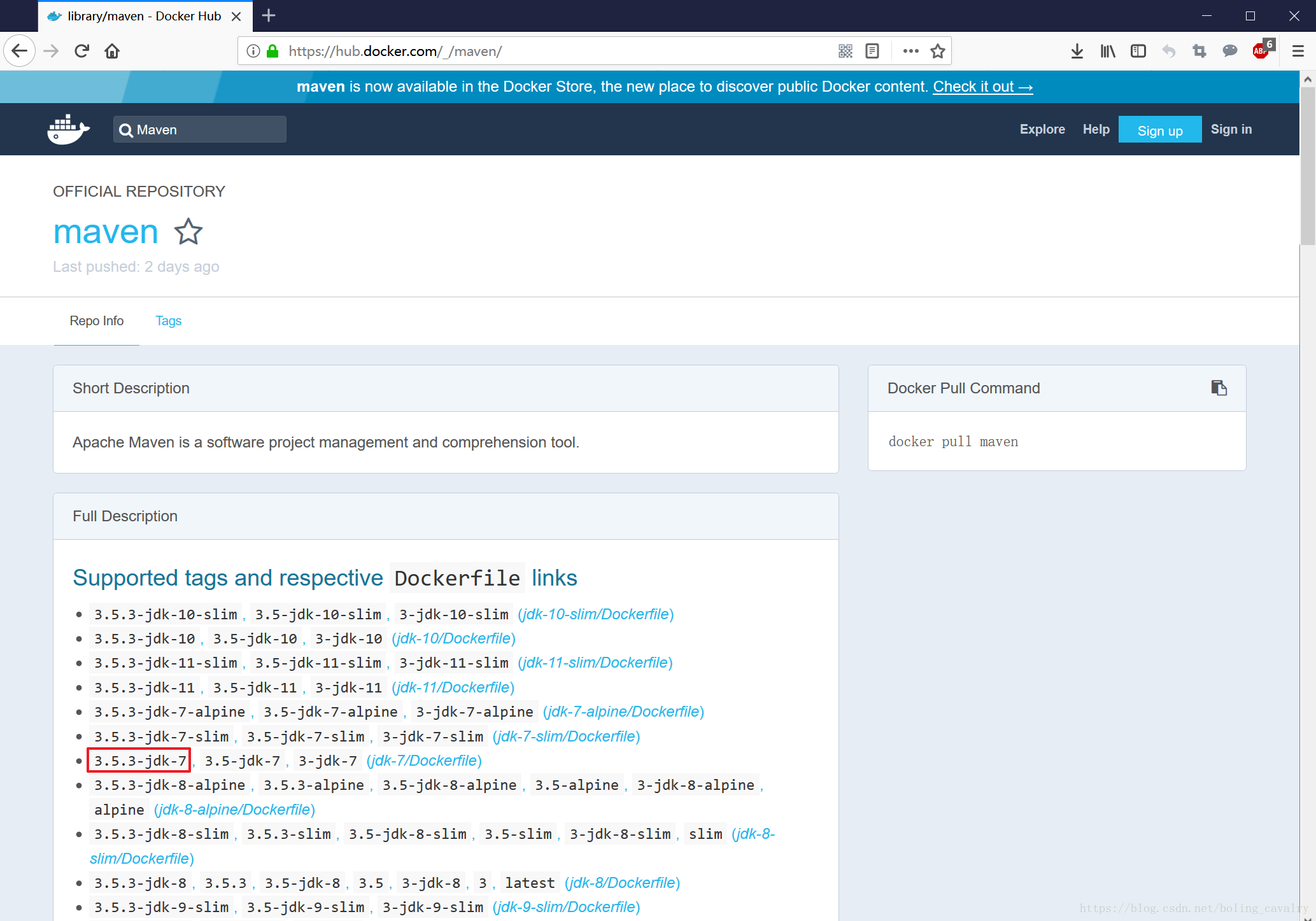Copy the docker pull command

1219,388
